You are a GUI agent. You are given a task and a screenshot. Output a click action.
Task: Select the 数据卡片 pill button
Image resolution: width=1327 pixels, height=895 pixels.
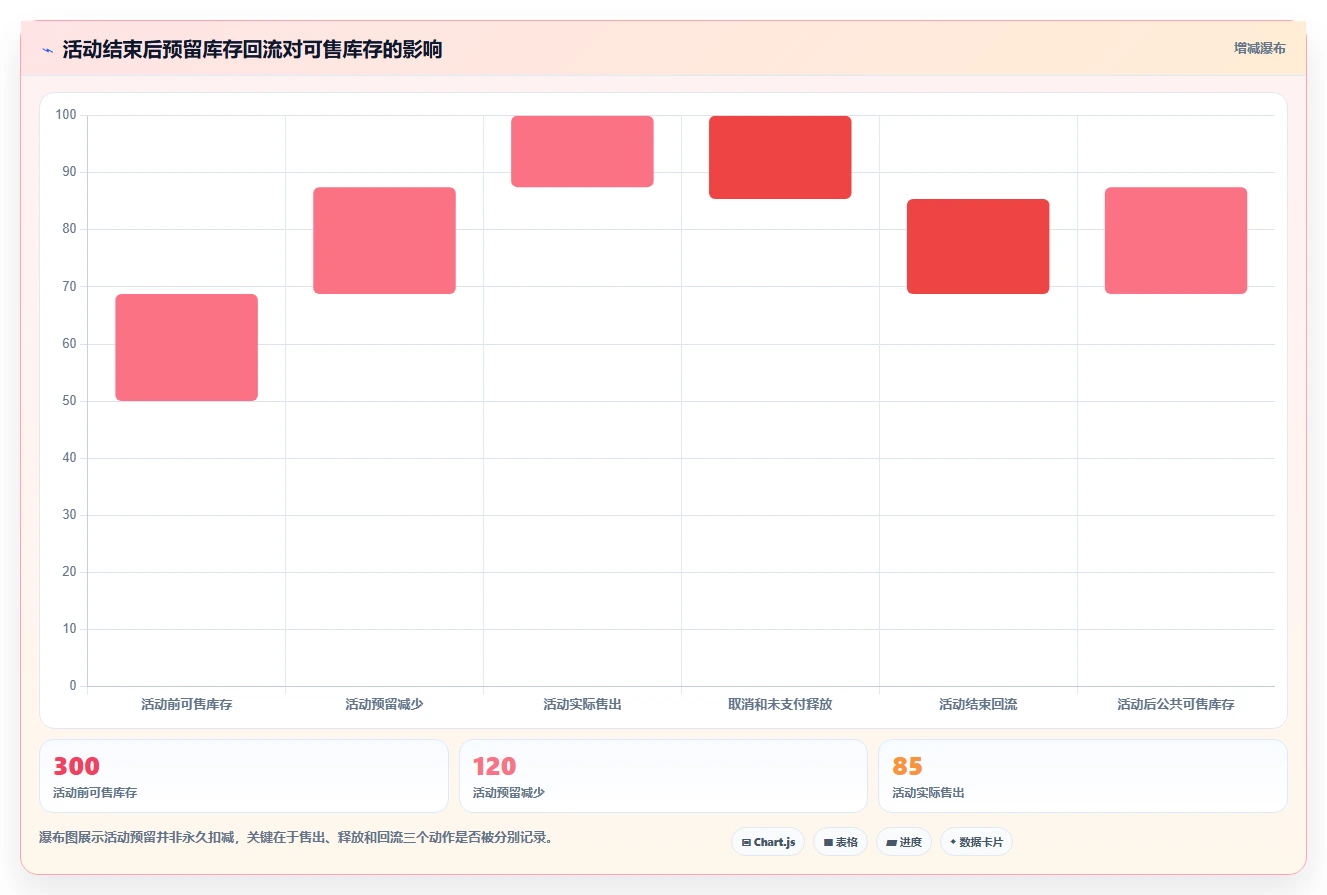click(x=976, y=842)
